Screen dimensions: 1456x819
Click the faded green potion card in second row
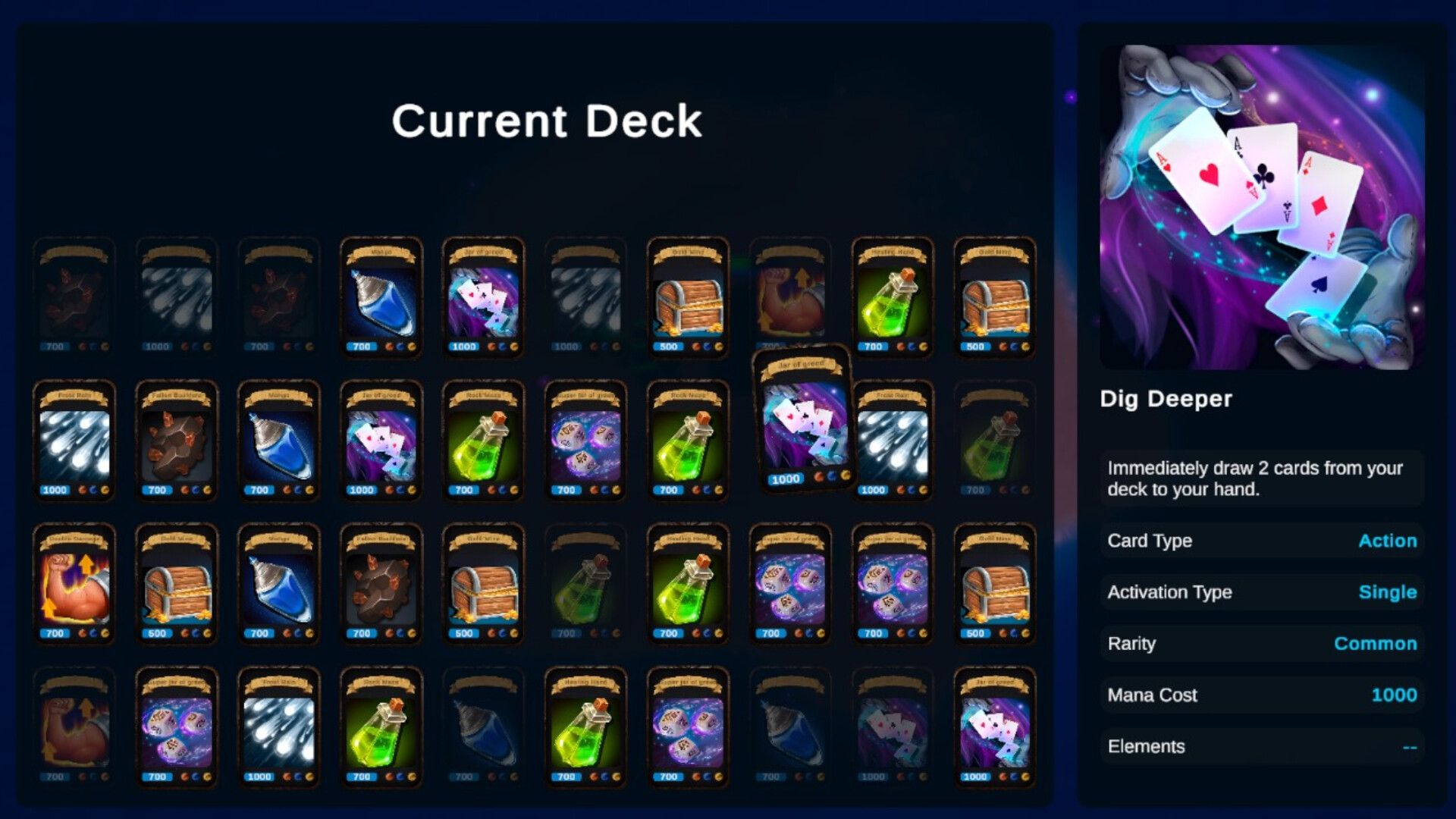(x=995, y=441)
